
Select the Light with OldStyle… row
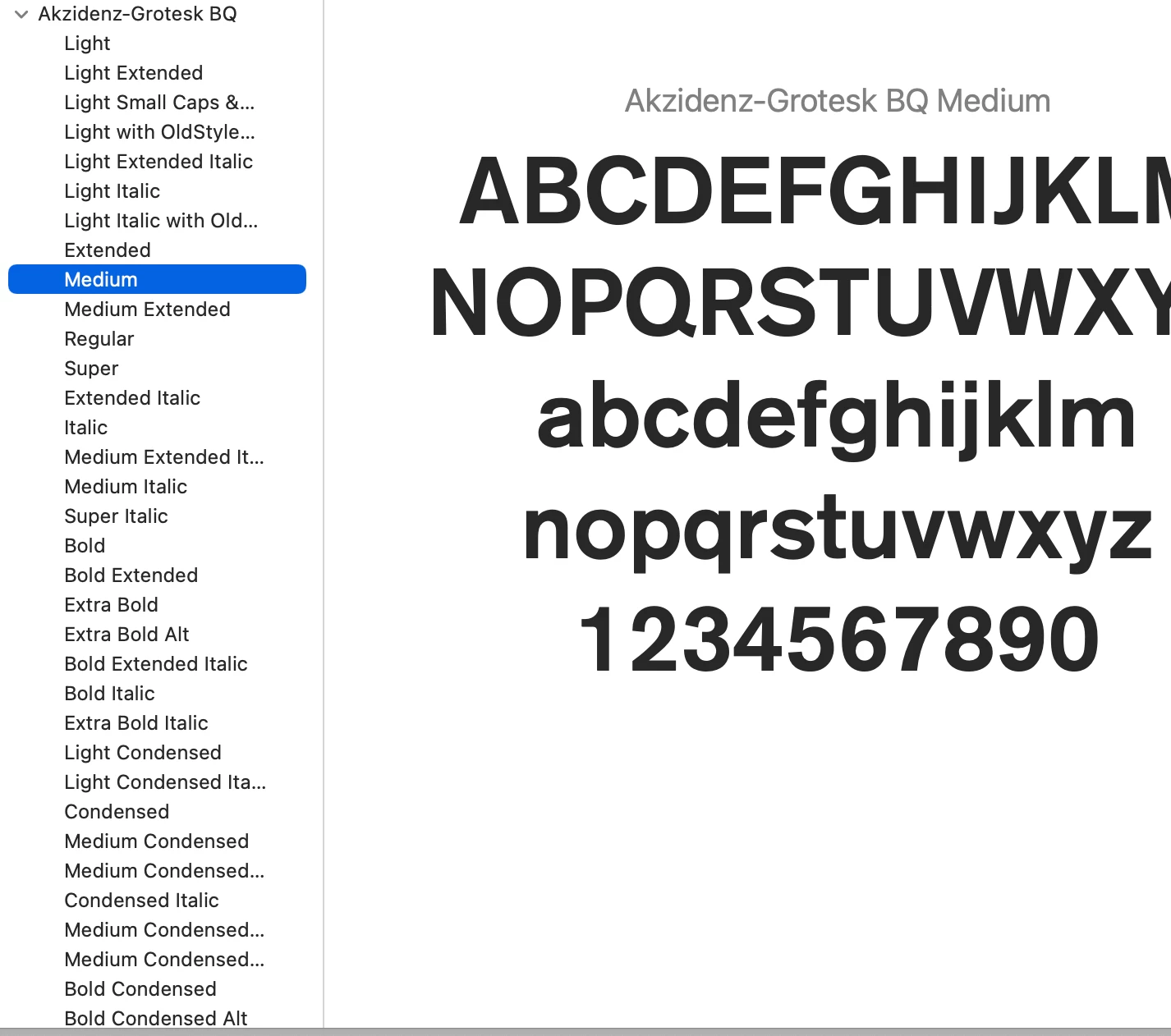[x=157, y=132]
